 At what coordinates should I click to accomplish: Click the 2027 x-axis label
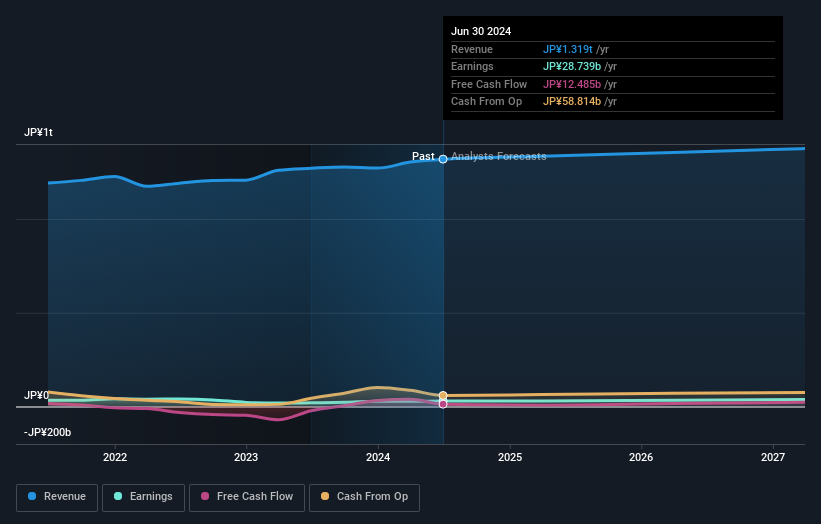773,458
